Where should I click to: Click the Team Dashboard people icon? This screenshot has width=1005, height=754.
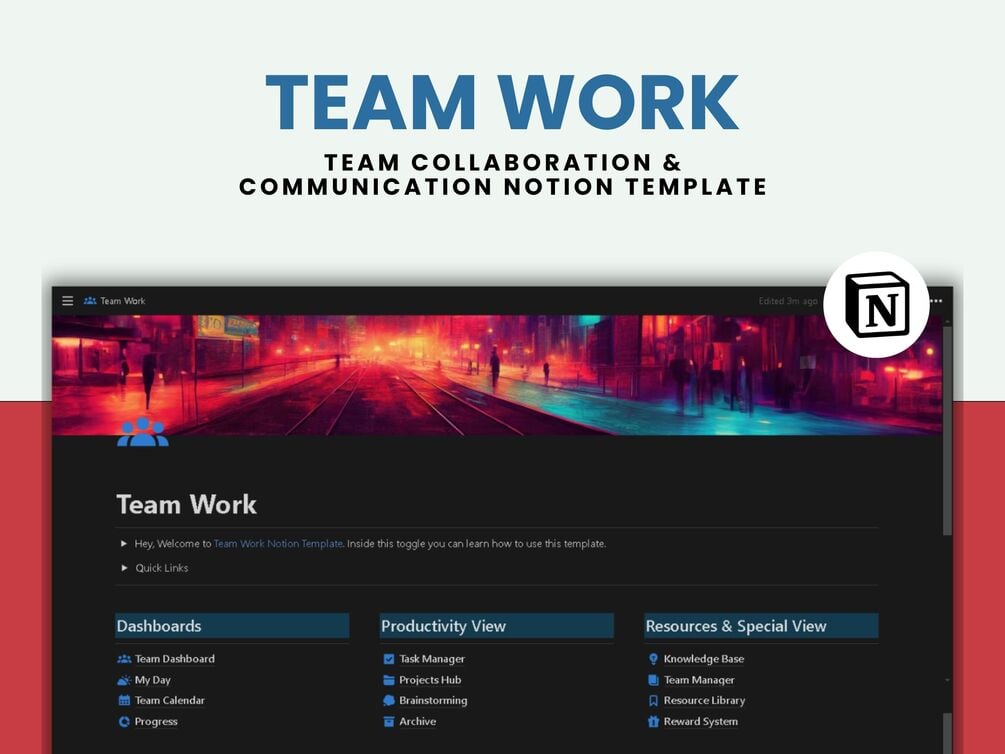(124, 658)
